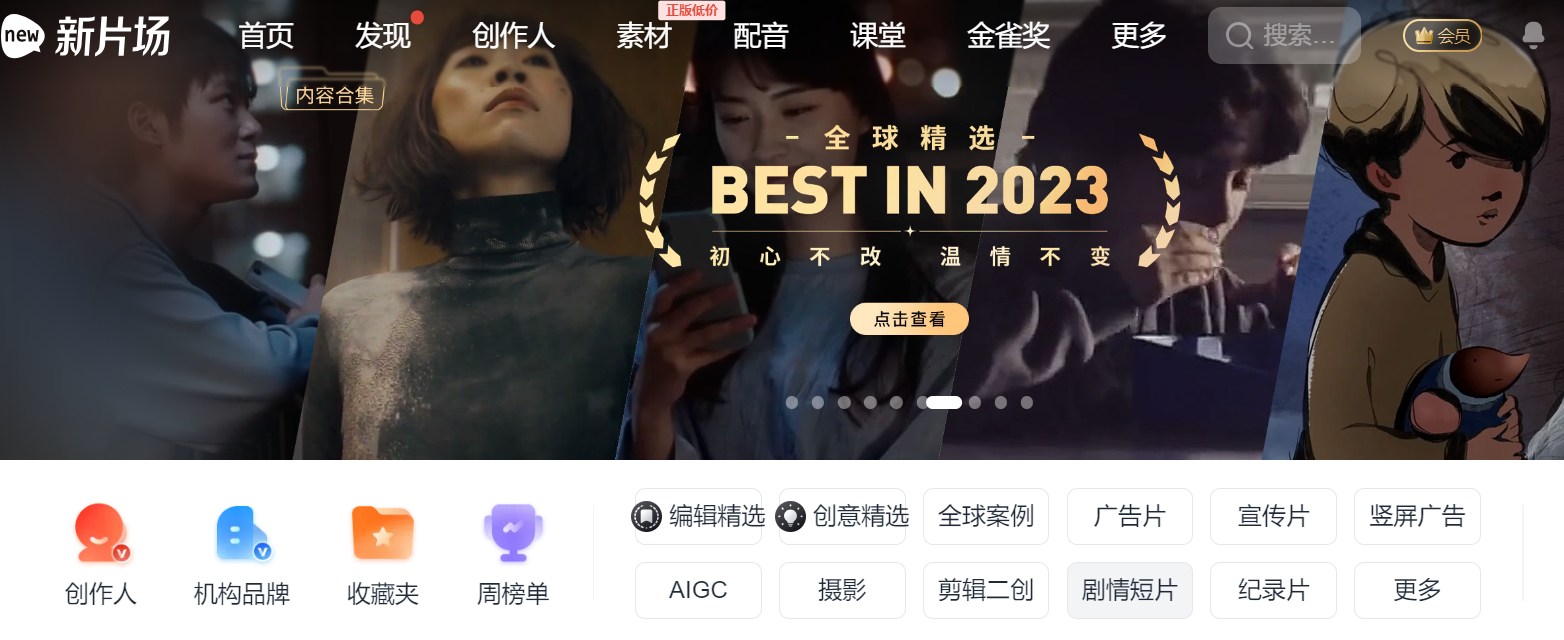The height and width of the screenshot is (640, 1564).
Task: Open the 发现 navigation menu
Action: [382, 36]
